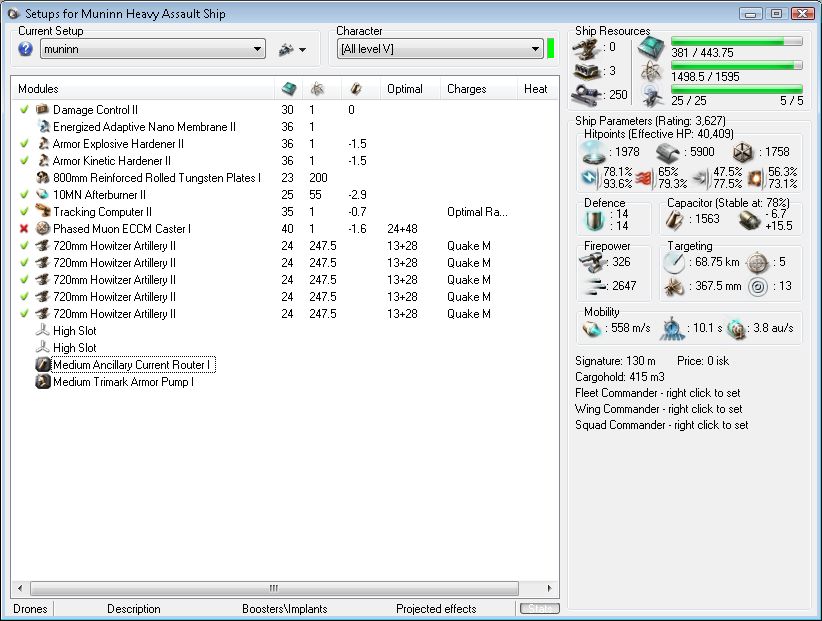
Task: Click Squad Commander - right click to set
Action: (662, 425)
